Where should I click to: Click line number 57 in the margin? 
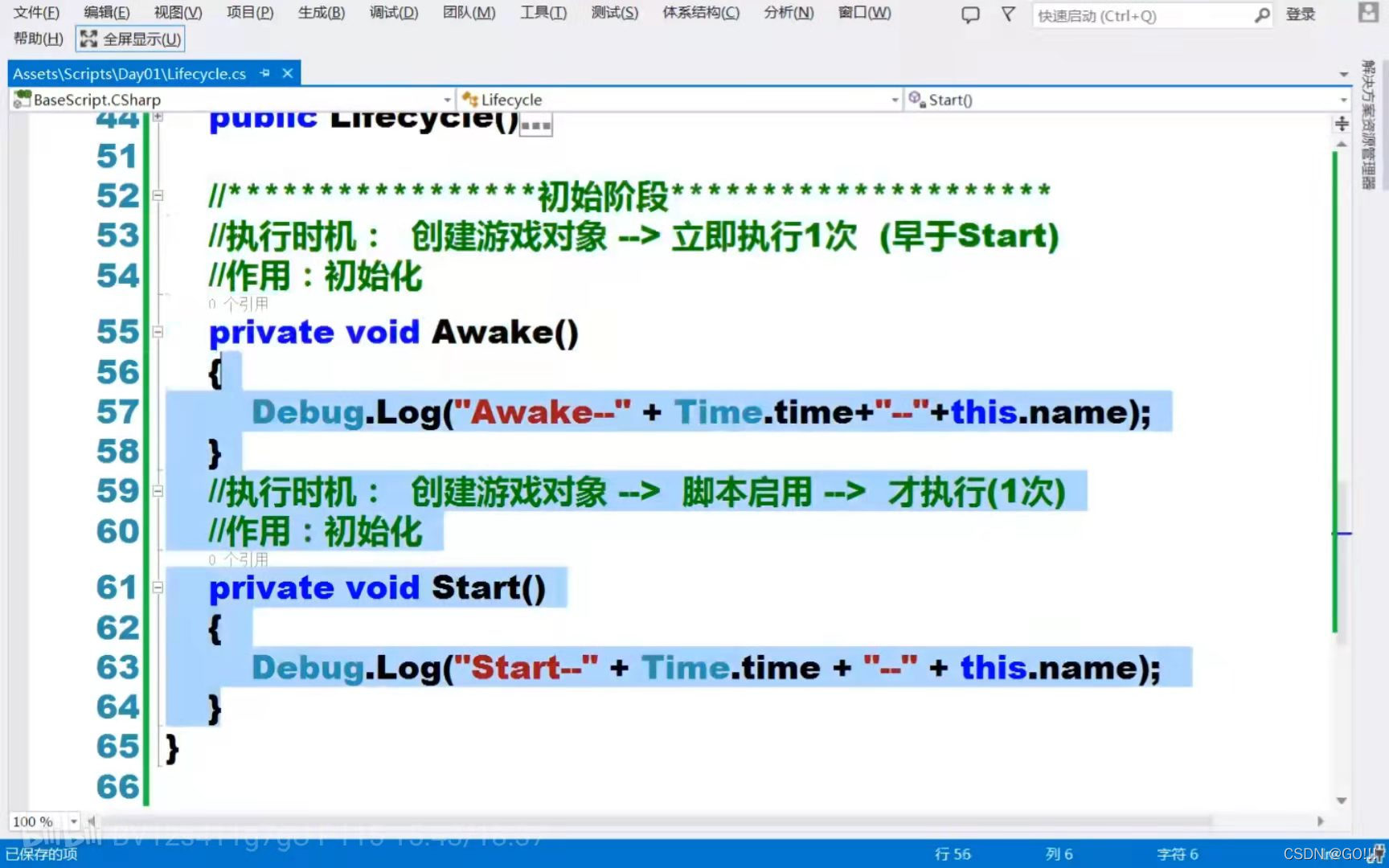(117, 411)
